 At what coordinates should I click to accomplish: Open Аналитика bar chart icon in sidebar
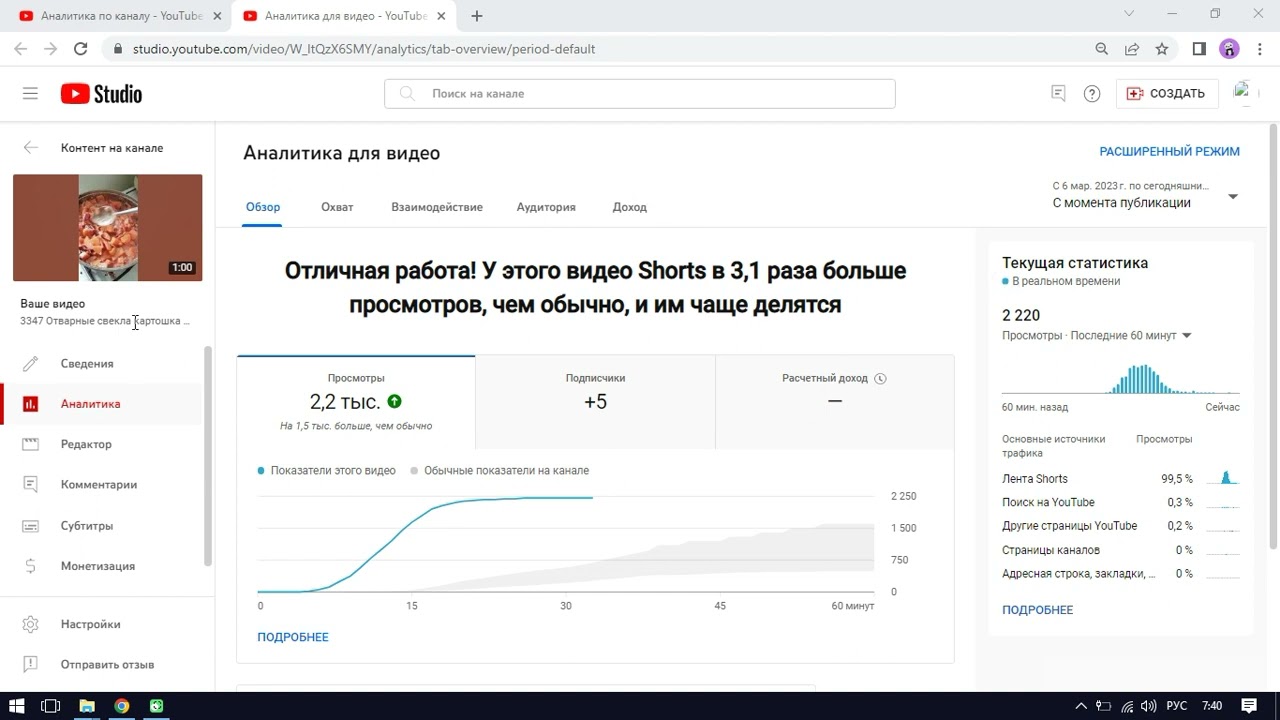coord(31,404)
